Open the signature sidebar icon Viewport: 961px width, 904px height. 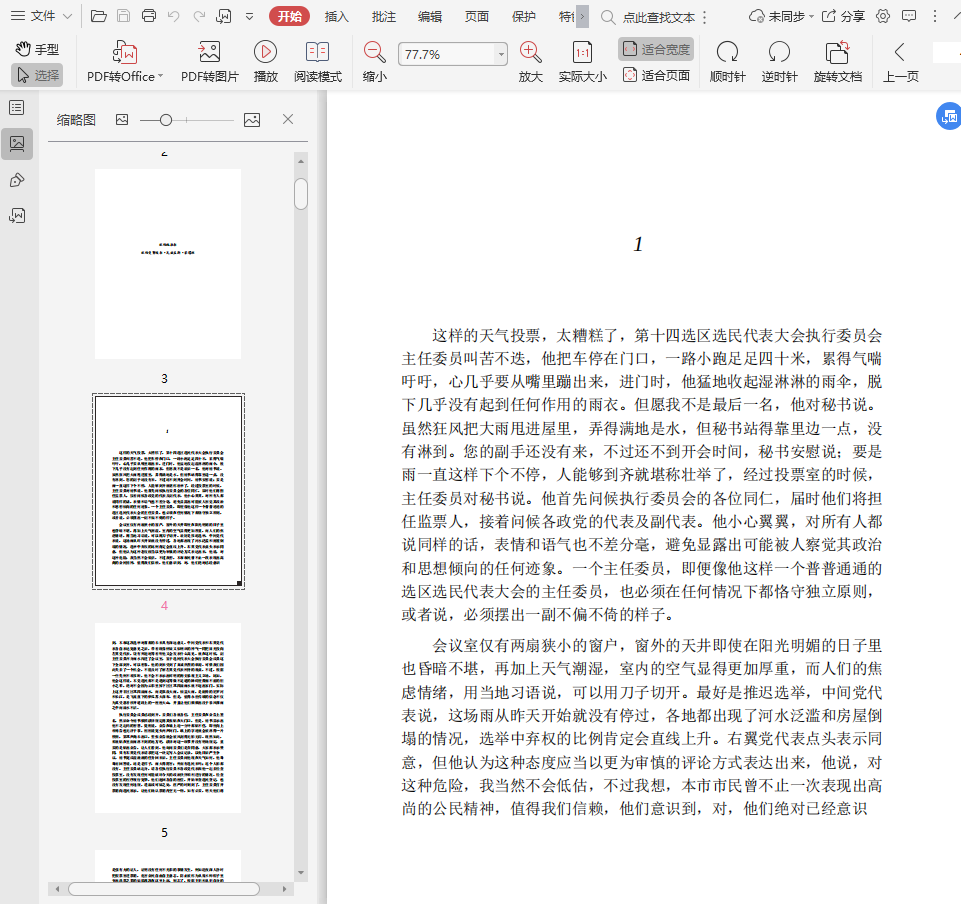click(x=17, y=216)
